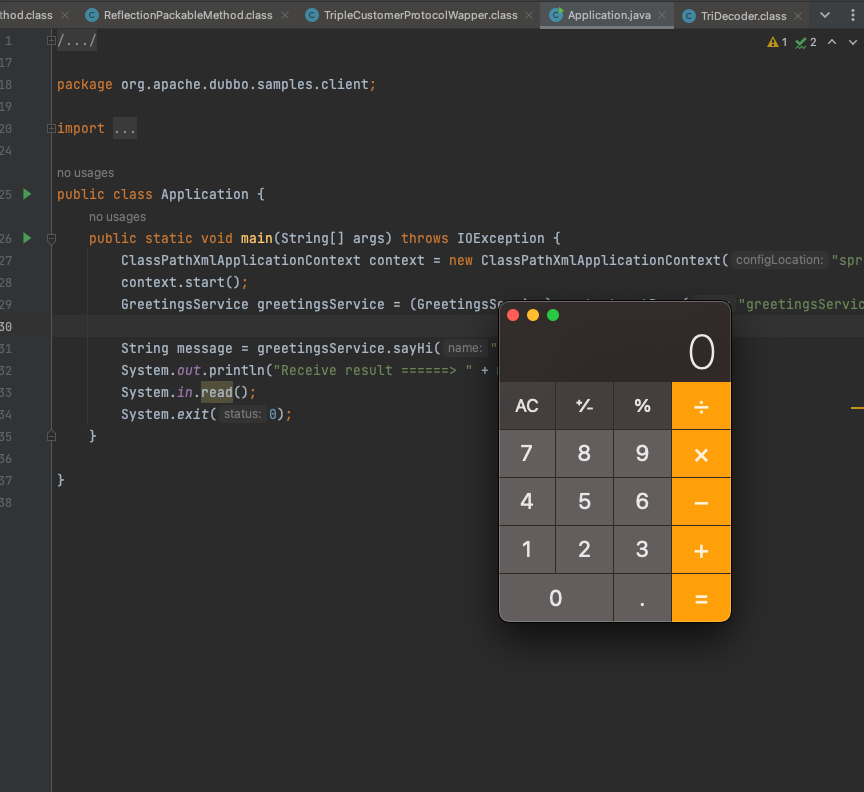Open editor tab options three-dot menu

coord(851,16)
